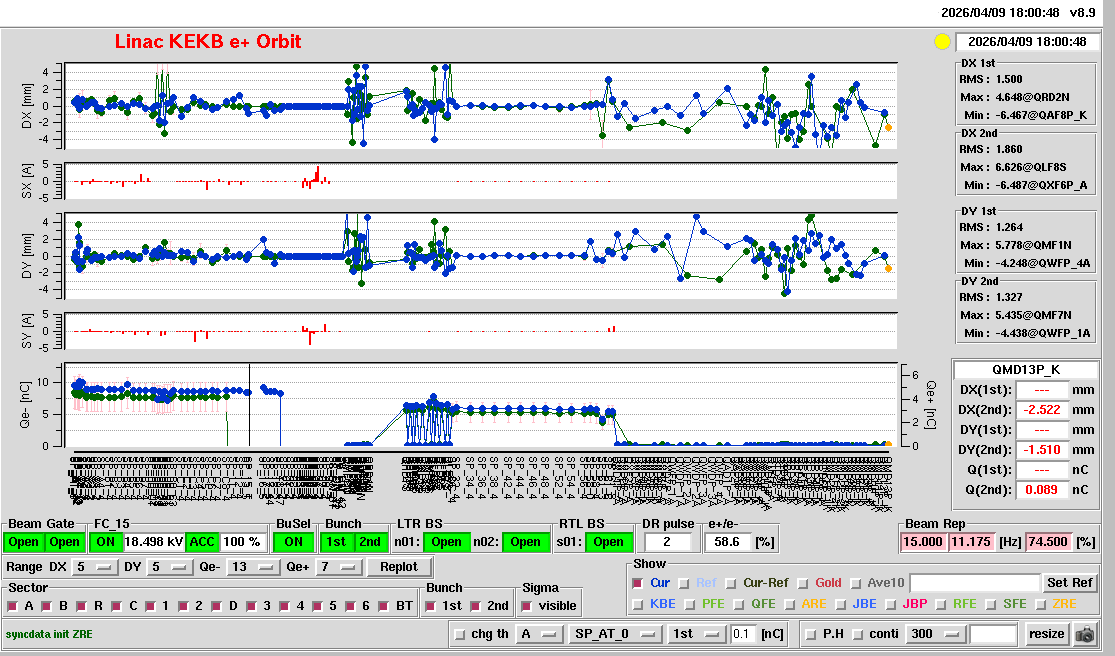
Task: Click the resize button
Action: (1046, 634)
